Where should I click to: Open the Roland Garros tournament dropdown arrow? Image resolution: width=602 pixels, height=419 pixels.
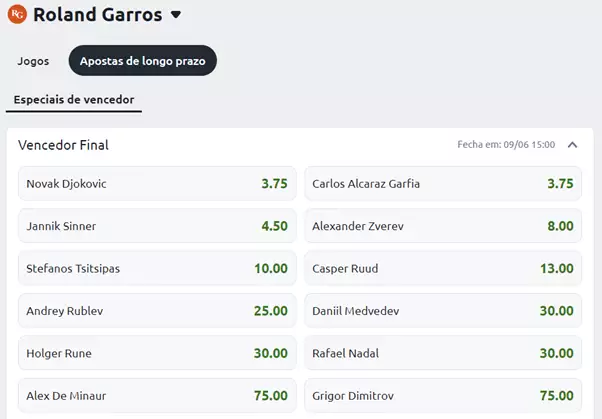point(176,15)
